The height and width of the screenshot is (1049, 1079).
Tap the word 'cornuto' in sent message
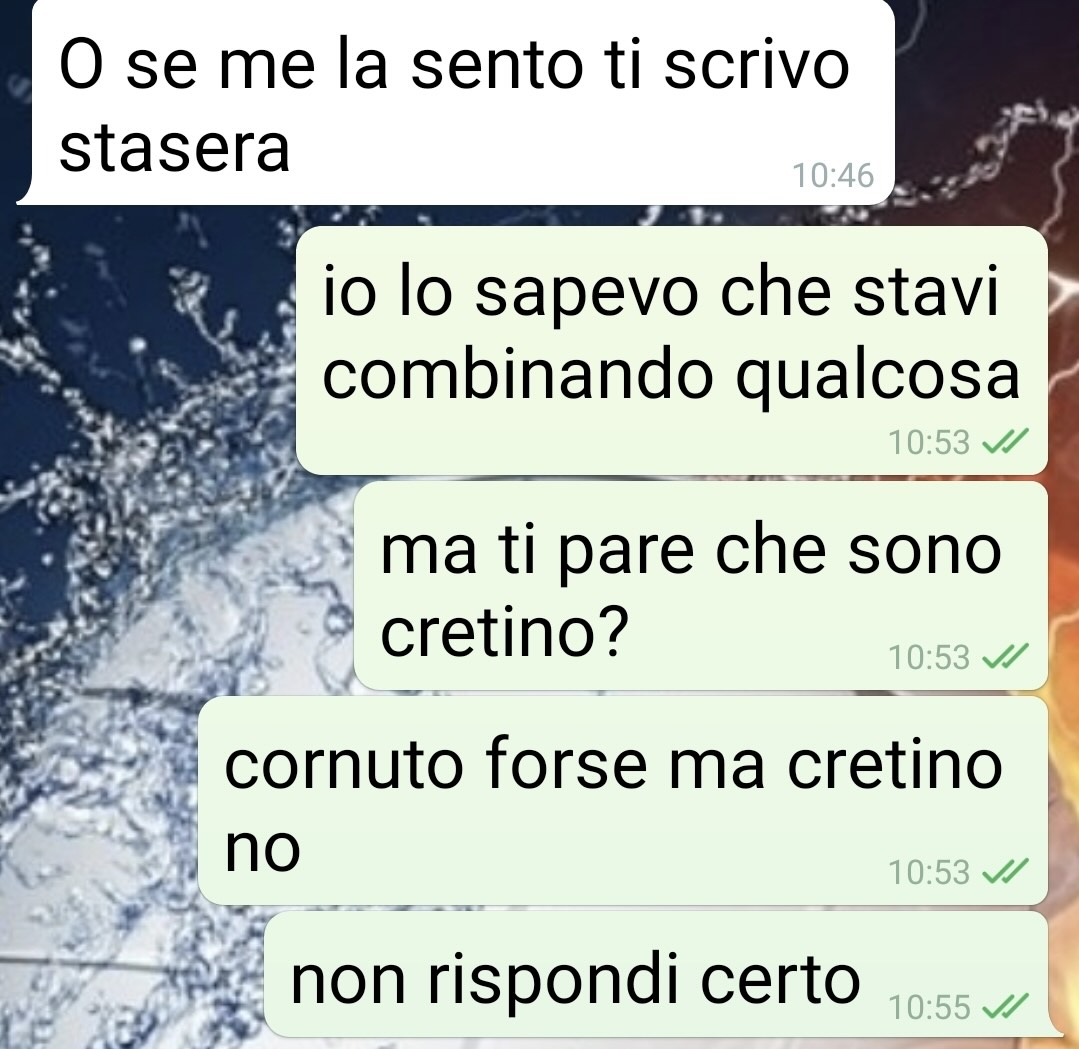[344, 765]
